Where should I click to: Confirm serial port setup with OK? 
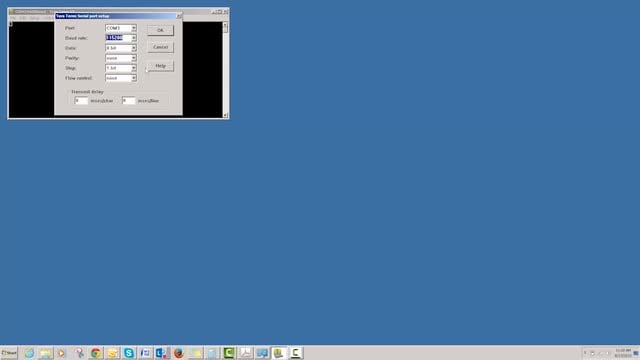pyautogui.click(x=160, y=30)
